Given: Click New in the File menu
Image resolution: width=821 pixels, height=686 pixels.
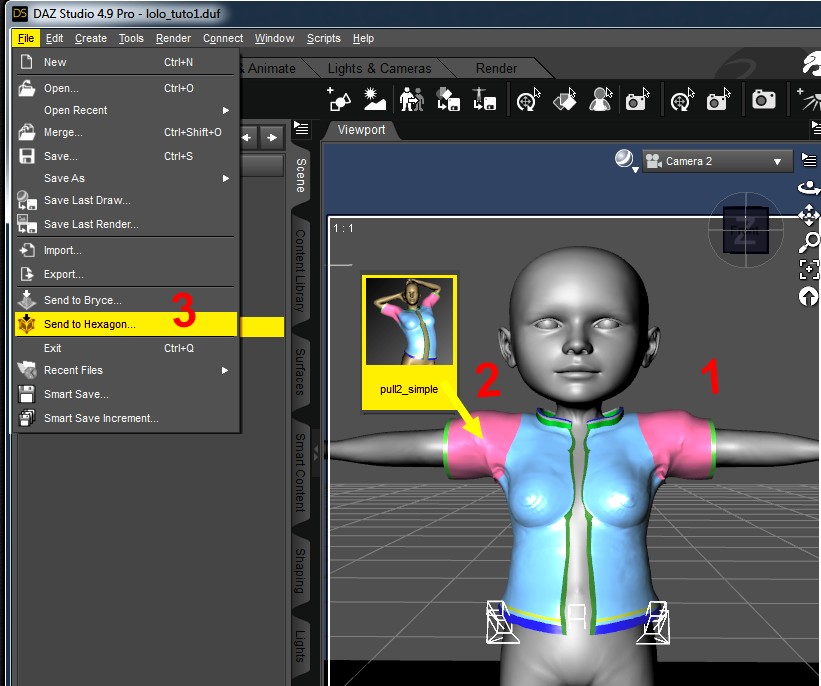Looking at the screenshot, I should pos(126,62).
